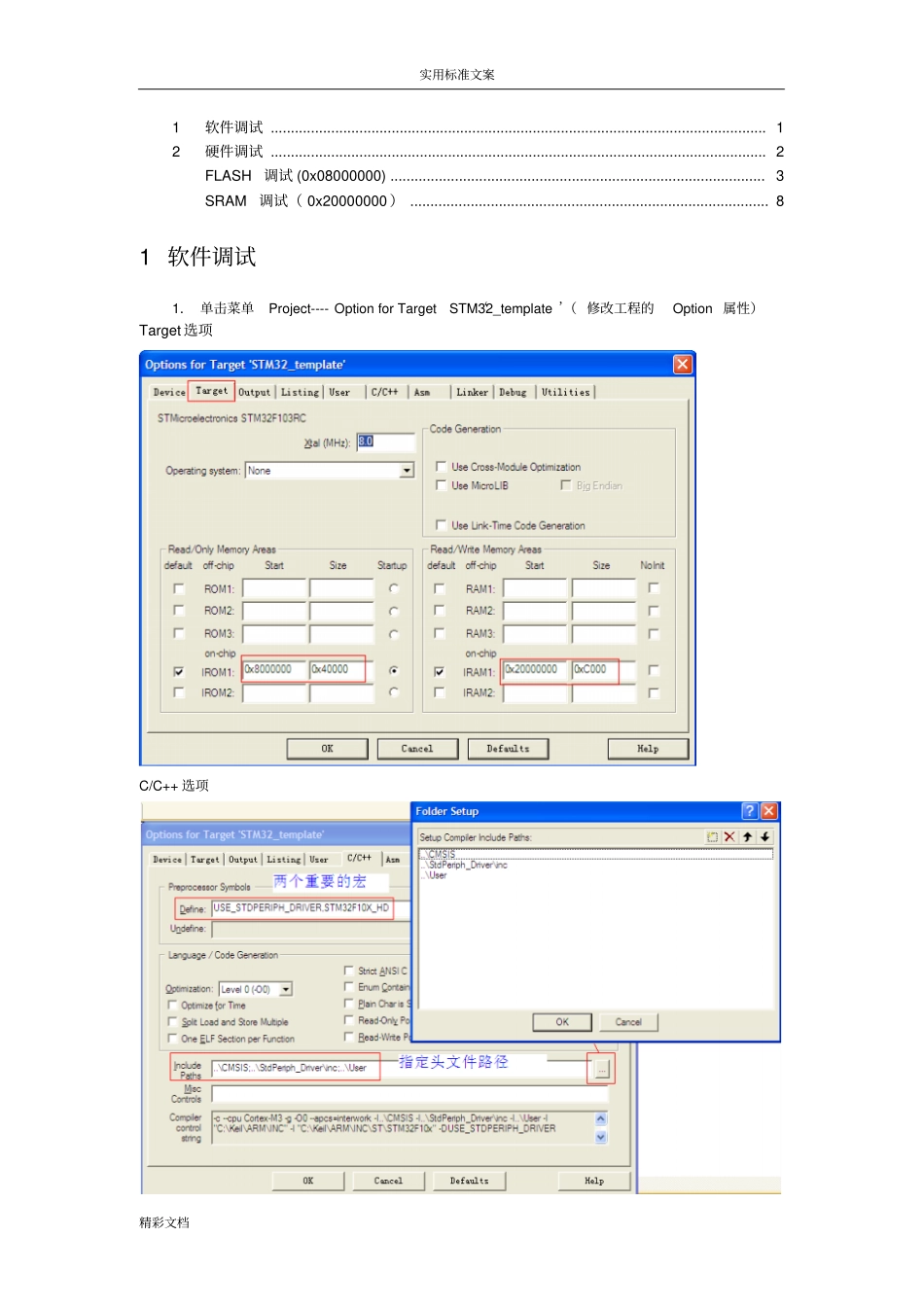This screenshot has width=924, height=1308.
Task: Click the Include Paths text field
Action: point(399,1068)
